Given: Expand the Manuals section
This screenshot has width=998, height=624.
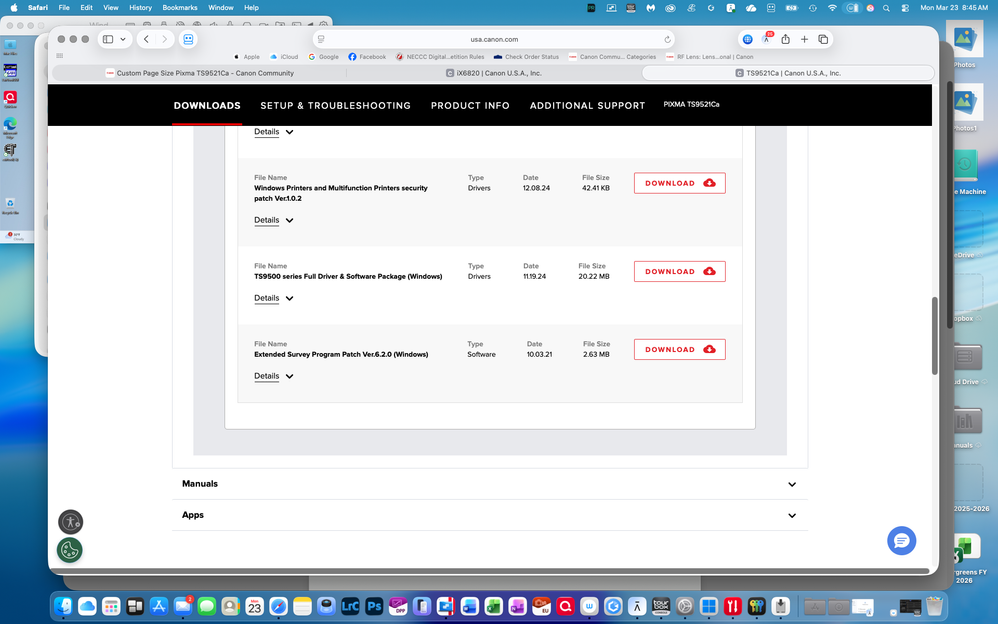Looking at the screenshot, I should pos(490,484).
